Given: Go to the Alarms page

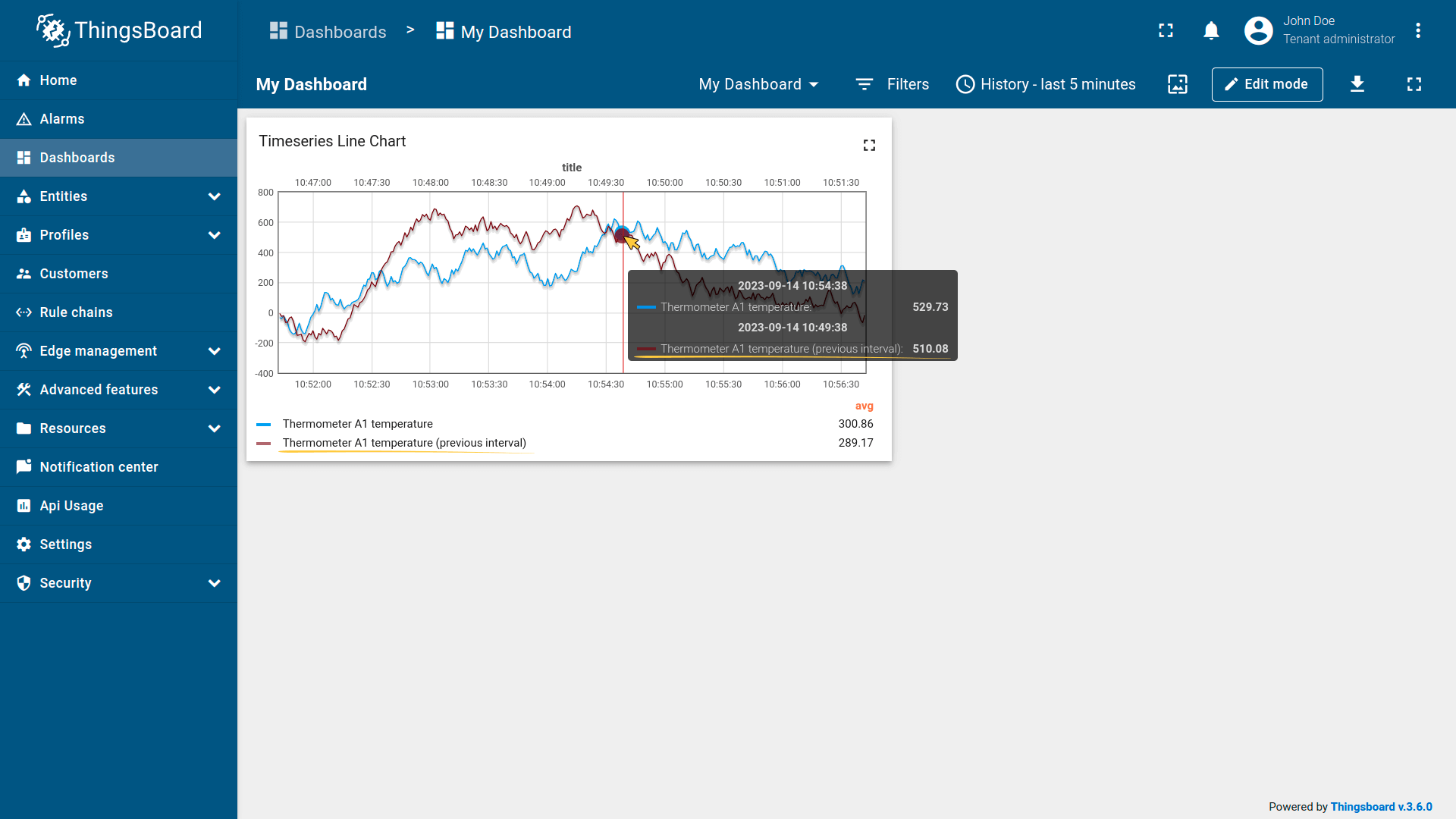Looking at the screenshot, I should (61, 119).
